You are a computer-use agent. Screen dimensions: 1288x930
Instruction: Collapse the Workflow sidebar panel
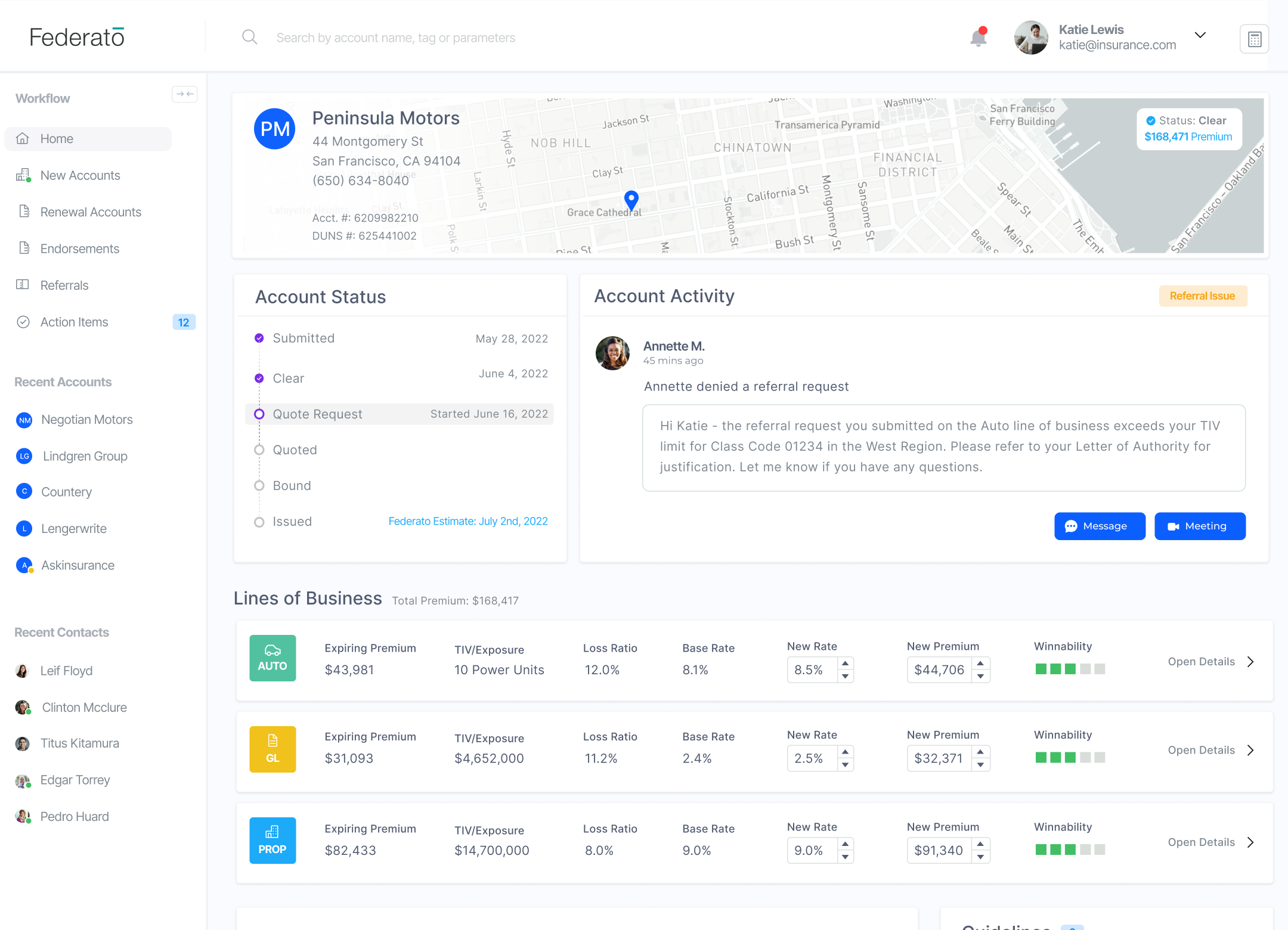pos(185,94)
